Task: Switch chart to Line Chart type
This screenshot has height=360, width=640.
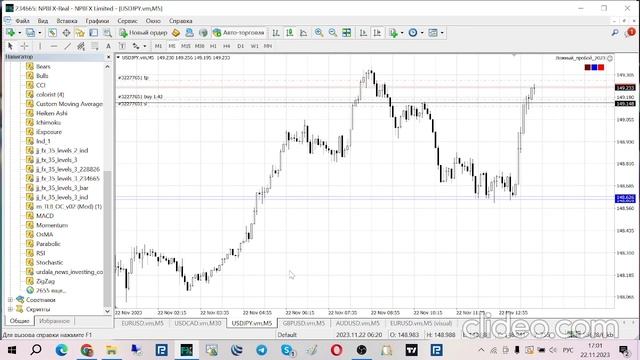Action: [x=303, y=33]
